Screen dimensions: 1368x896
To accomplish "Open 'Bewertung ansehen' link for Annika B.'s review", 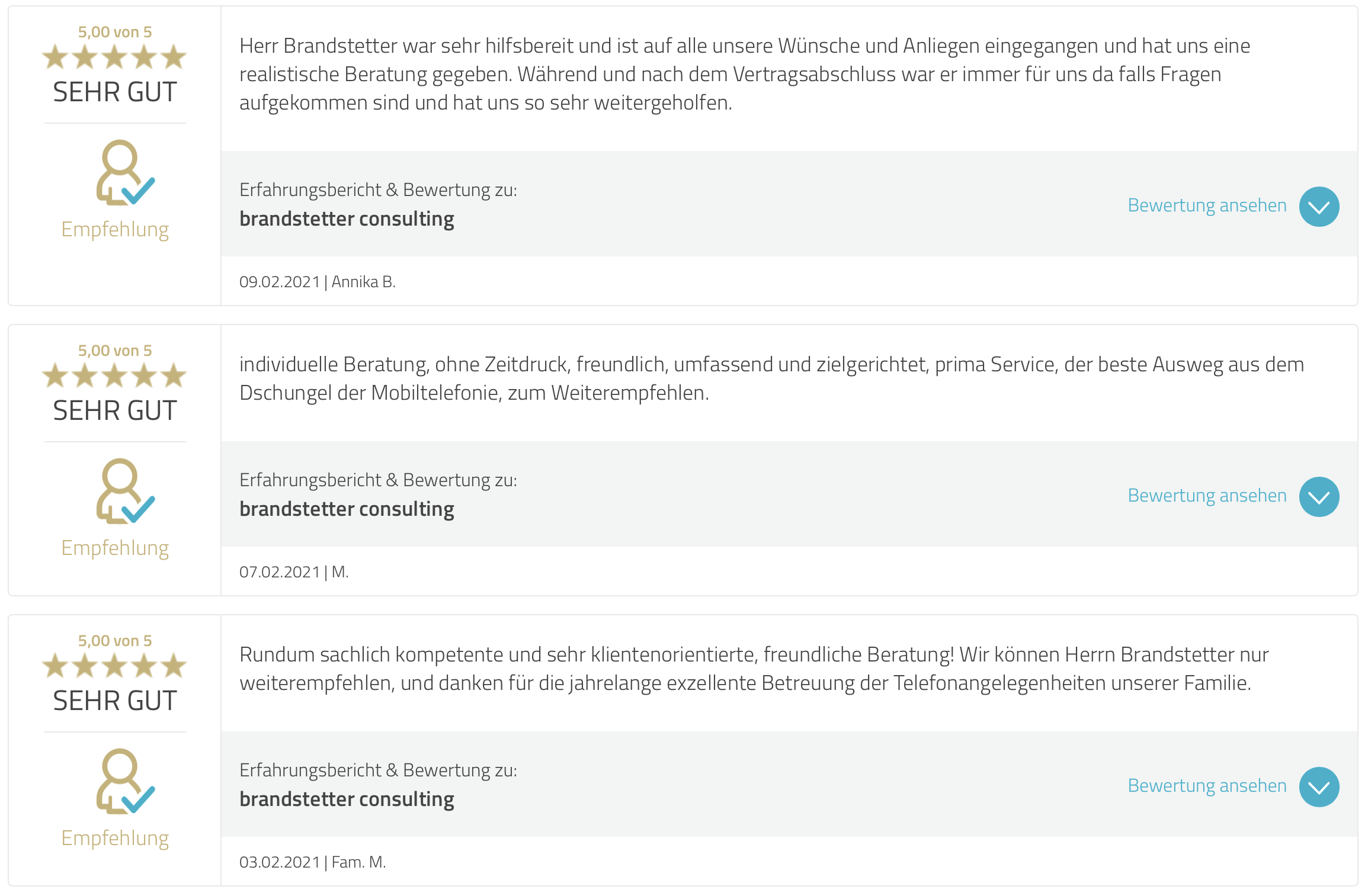I will coord(1207,205).
